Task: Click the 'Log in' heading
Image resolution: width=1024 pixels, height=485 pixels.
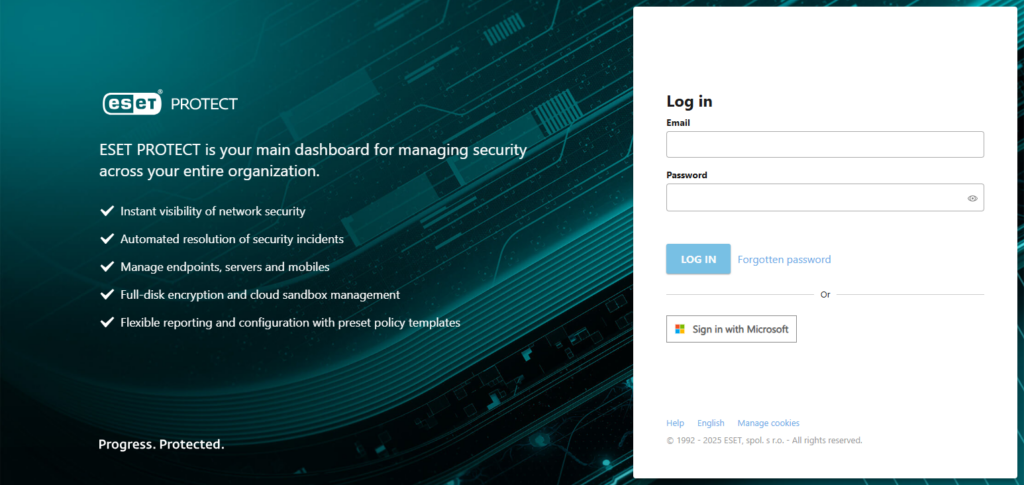Action: click(x=689, y=101)
